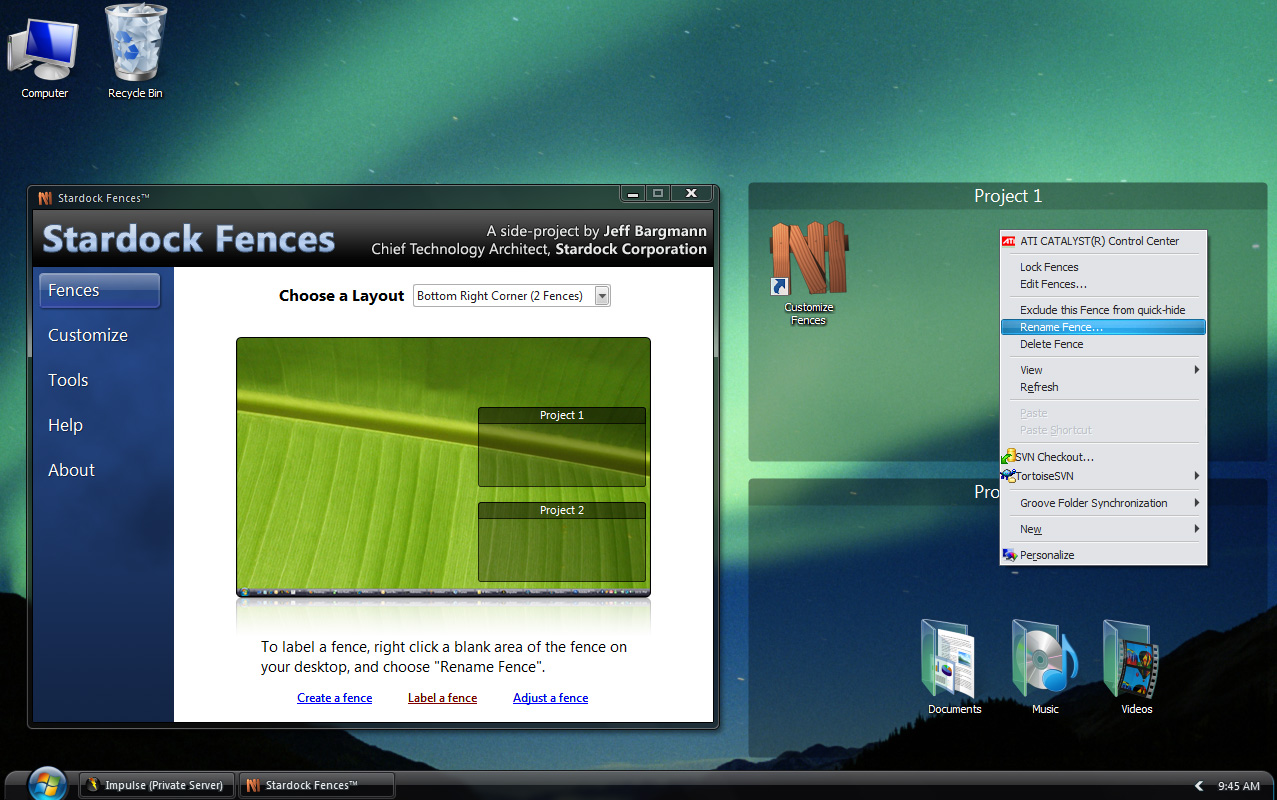The height and width of the screenshot is (800, 1277).
Task: Expand the TortoiseSVN submenu arrow
Action: point(1196,476)
